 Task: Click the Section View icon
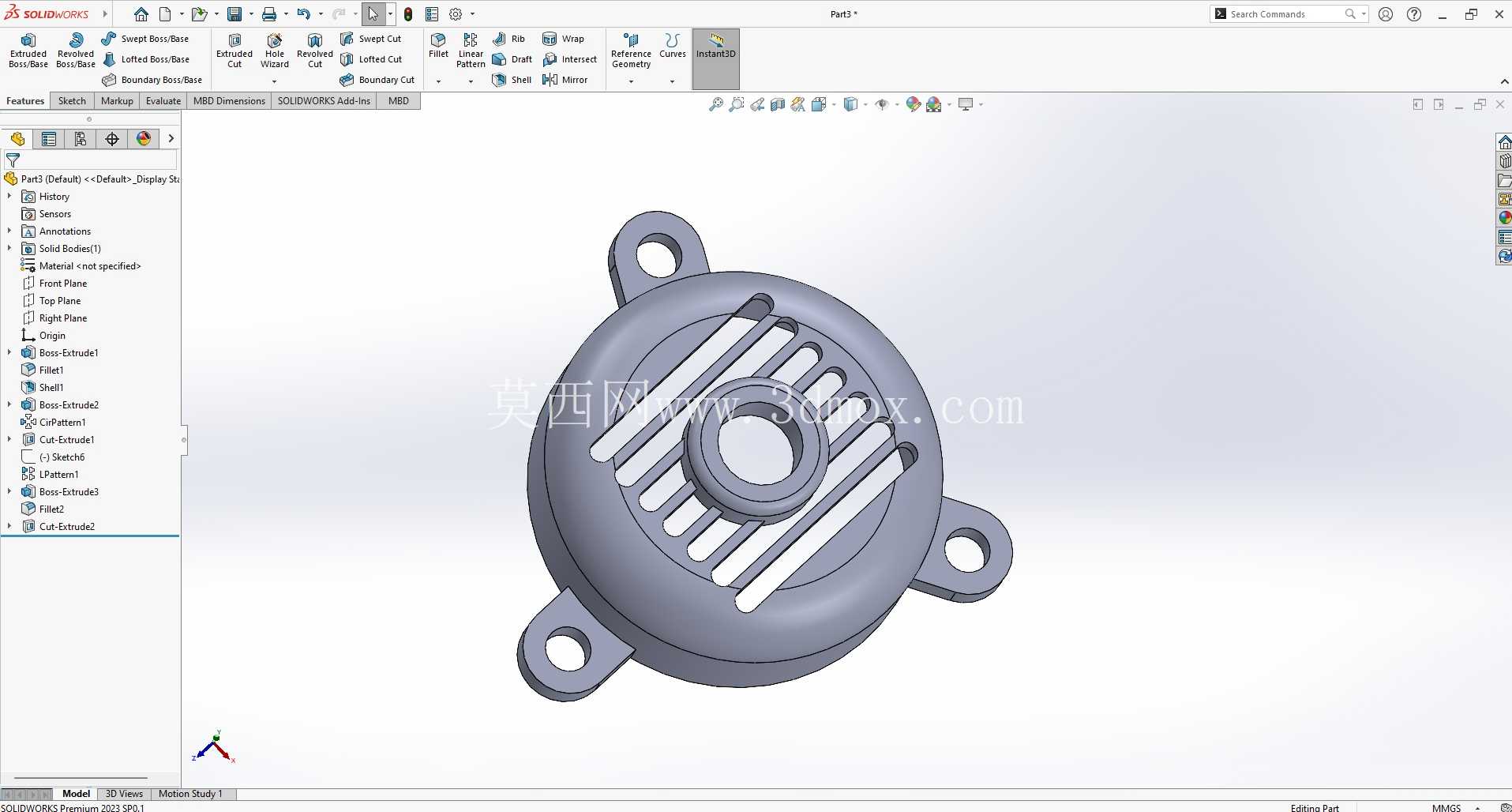point(778,104)
